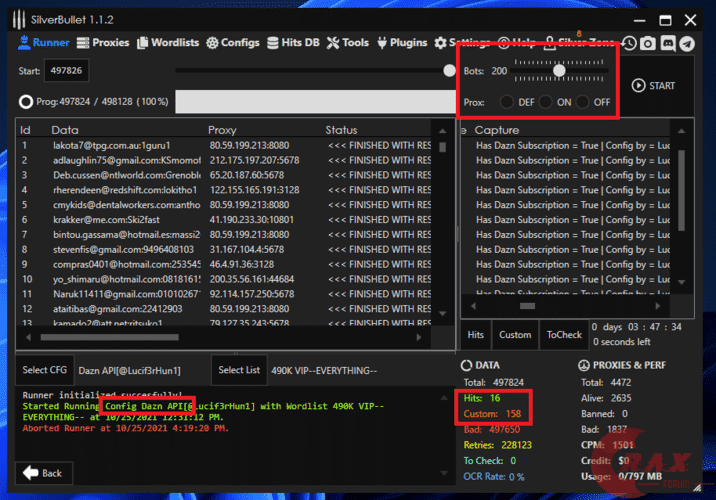Open Settings via the gear icon

[x=441, y=43]
